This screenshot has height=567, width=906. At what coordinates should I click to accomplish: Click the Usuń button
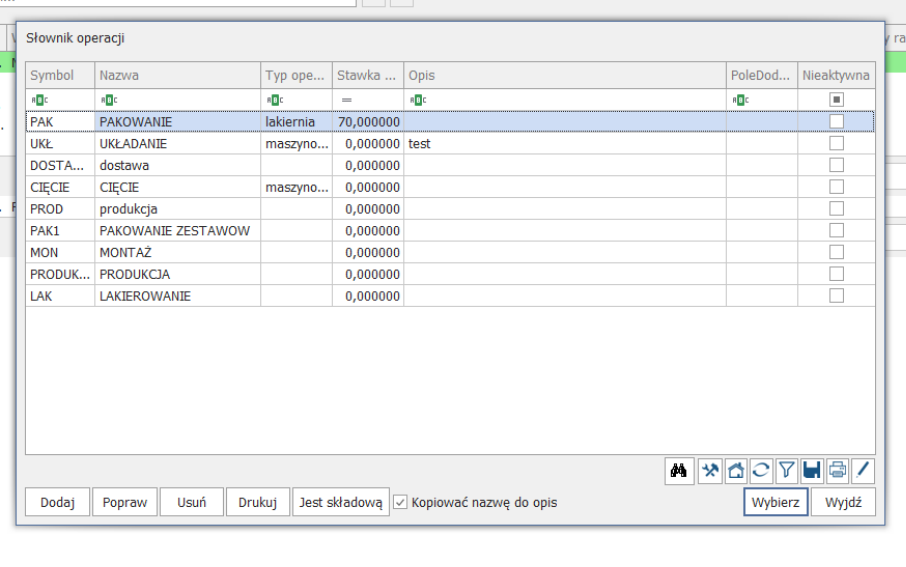(x=191, y=502)
